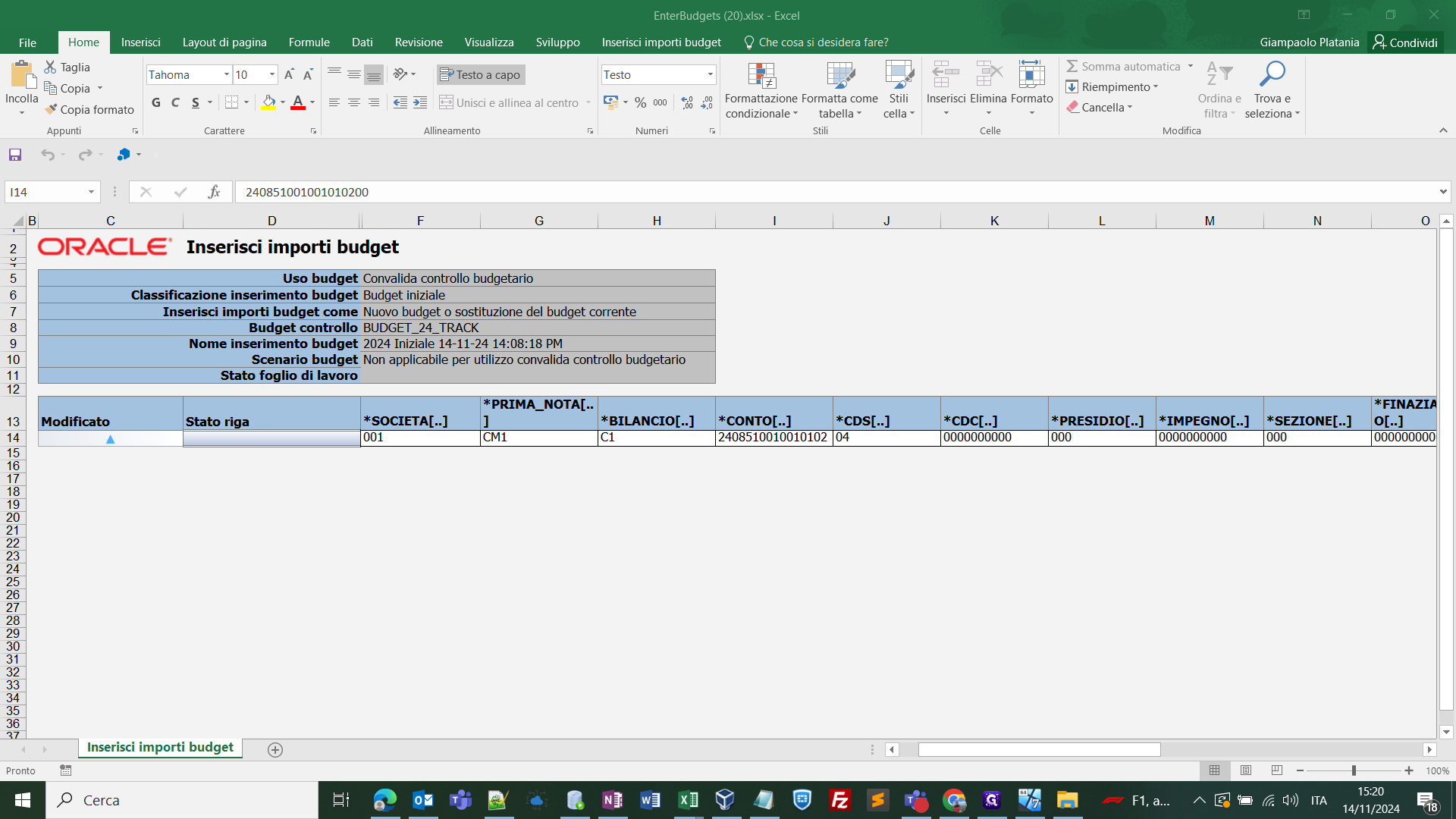Open the Inserisci importi budget ribbon tab
Screen dimensions: 1456x819
661,42
